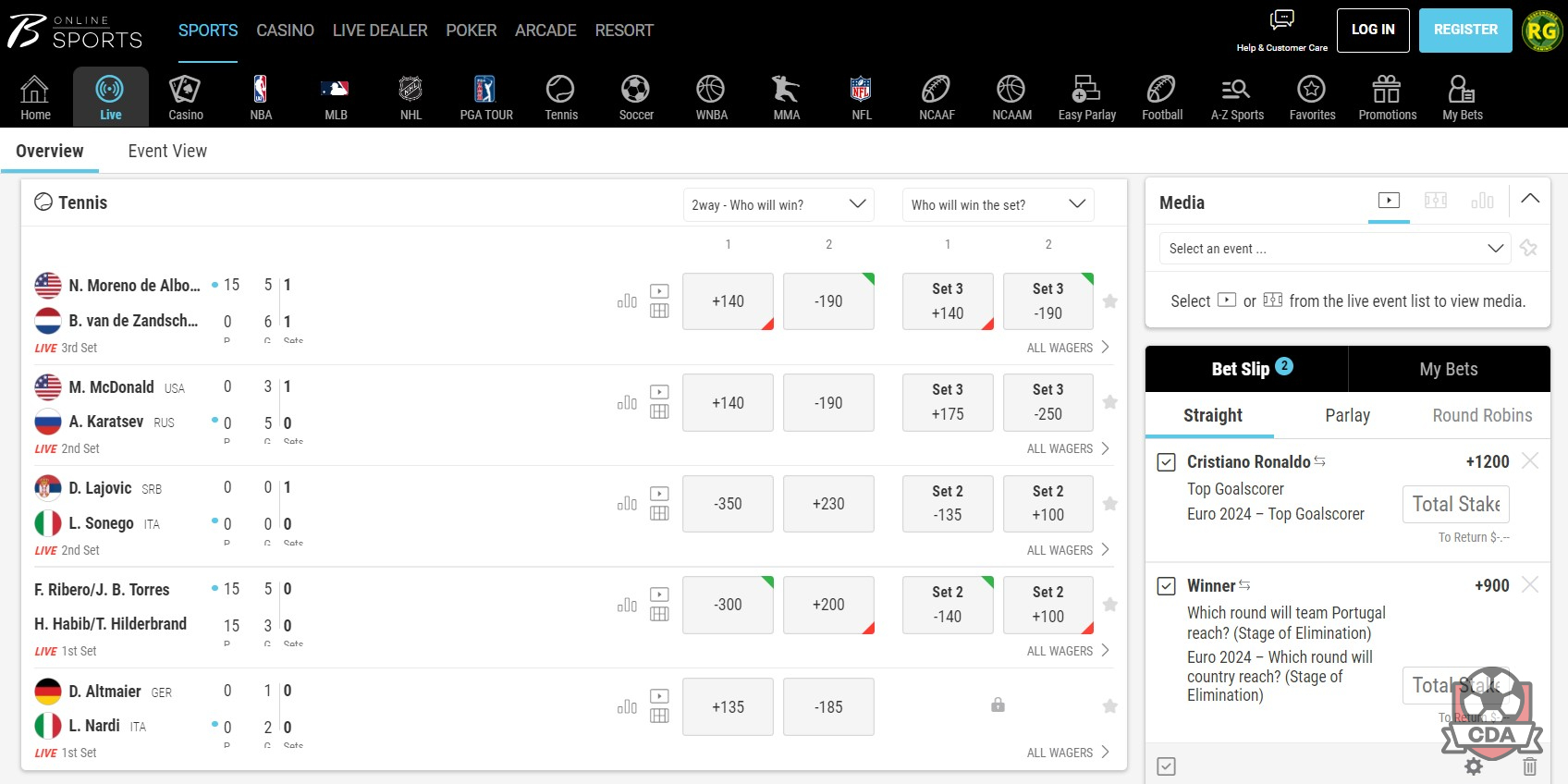The width and height of the screenshot is (1568, 784).
Task: Delete all bets with trash icon
Action: (1530, 766)
